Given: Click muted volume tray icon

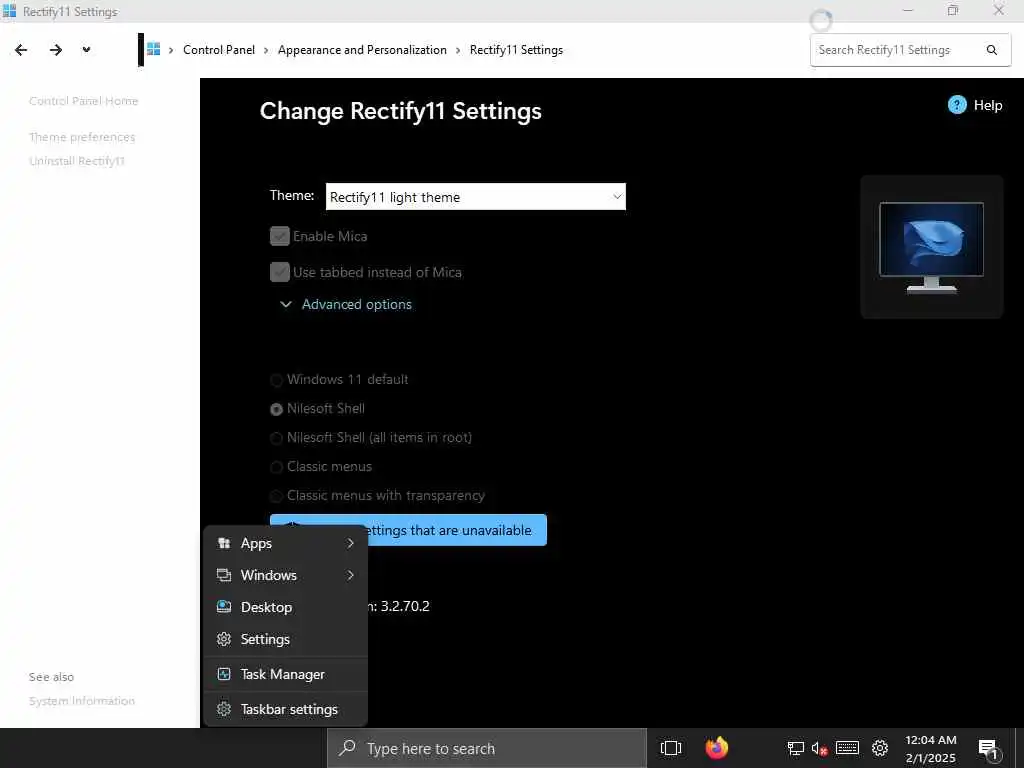Looking at the screenshot, I should [820, 748].
